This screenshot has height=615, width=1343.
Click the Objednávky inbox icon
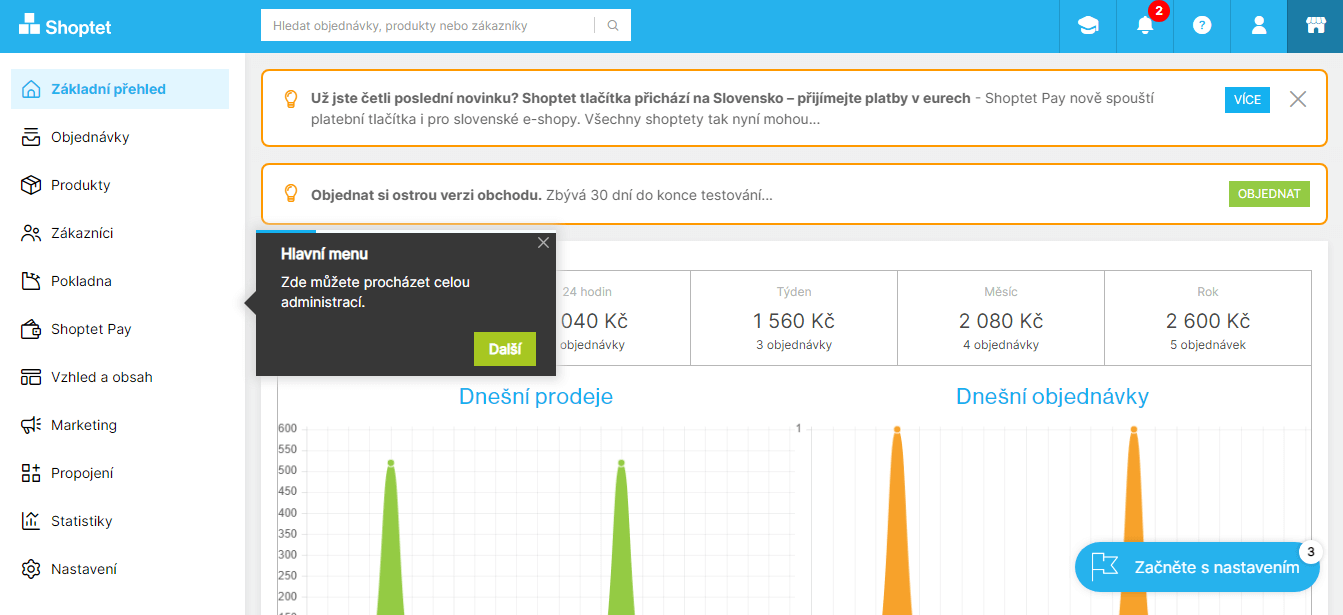[x=31, y=137]
